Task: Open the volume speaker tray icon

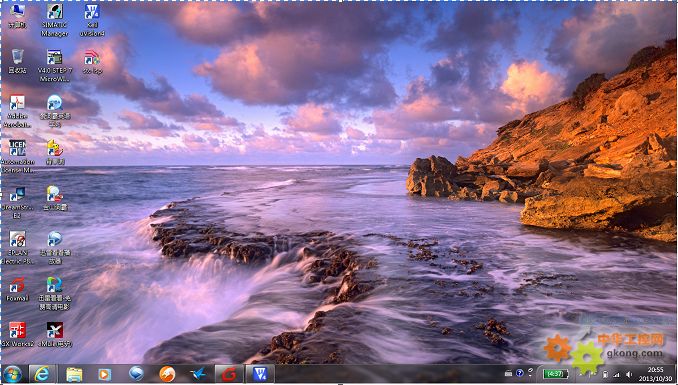Action: (629, 374)
